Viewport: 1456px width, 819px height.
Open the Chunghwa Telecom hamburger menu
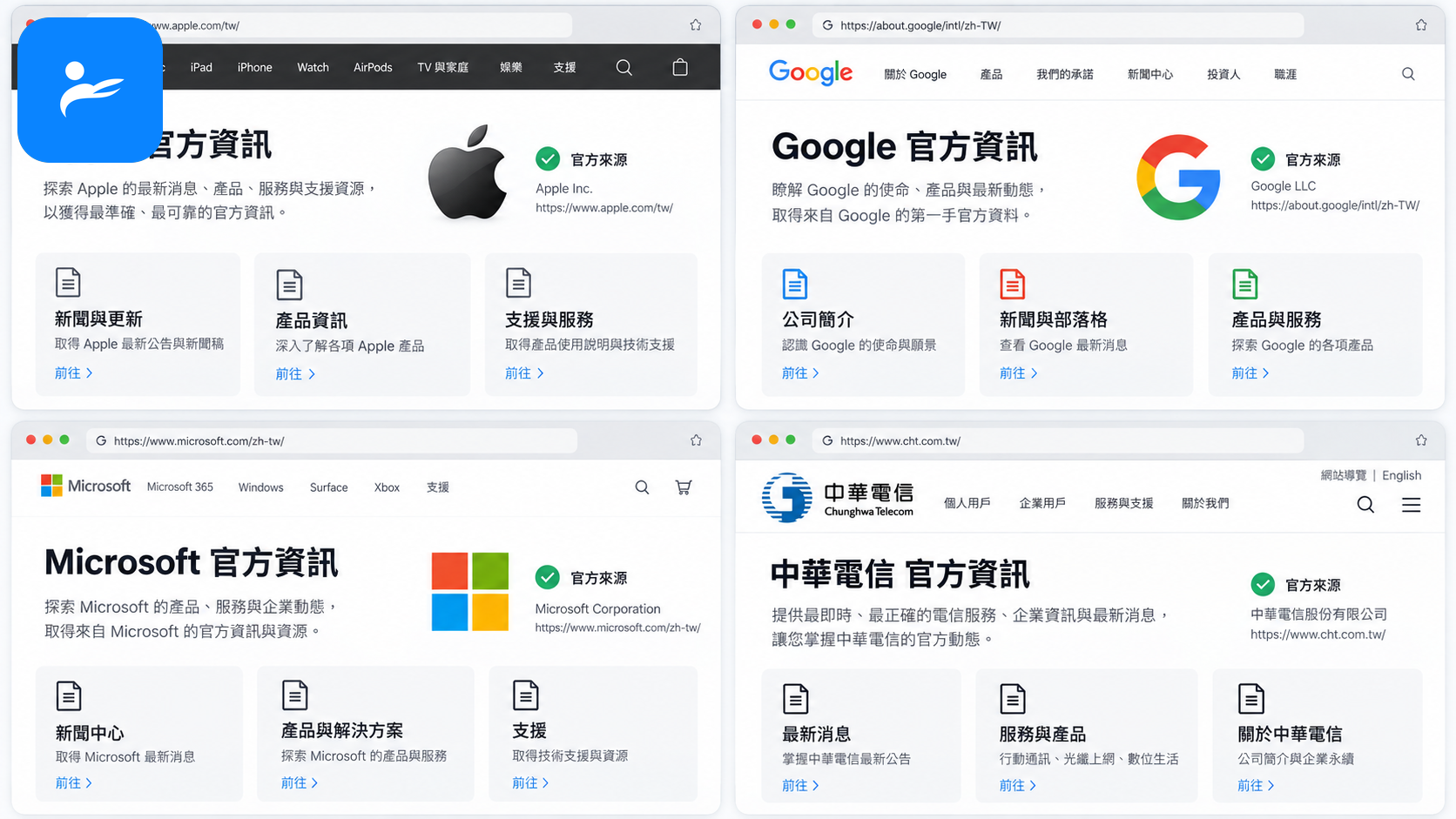[1412, 505]
